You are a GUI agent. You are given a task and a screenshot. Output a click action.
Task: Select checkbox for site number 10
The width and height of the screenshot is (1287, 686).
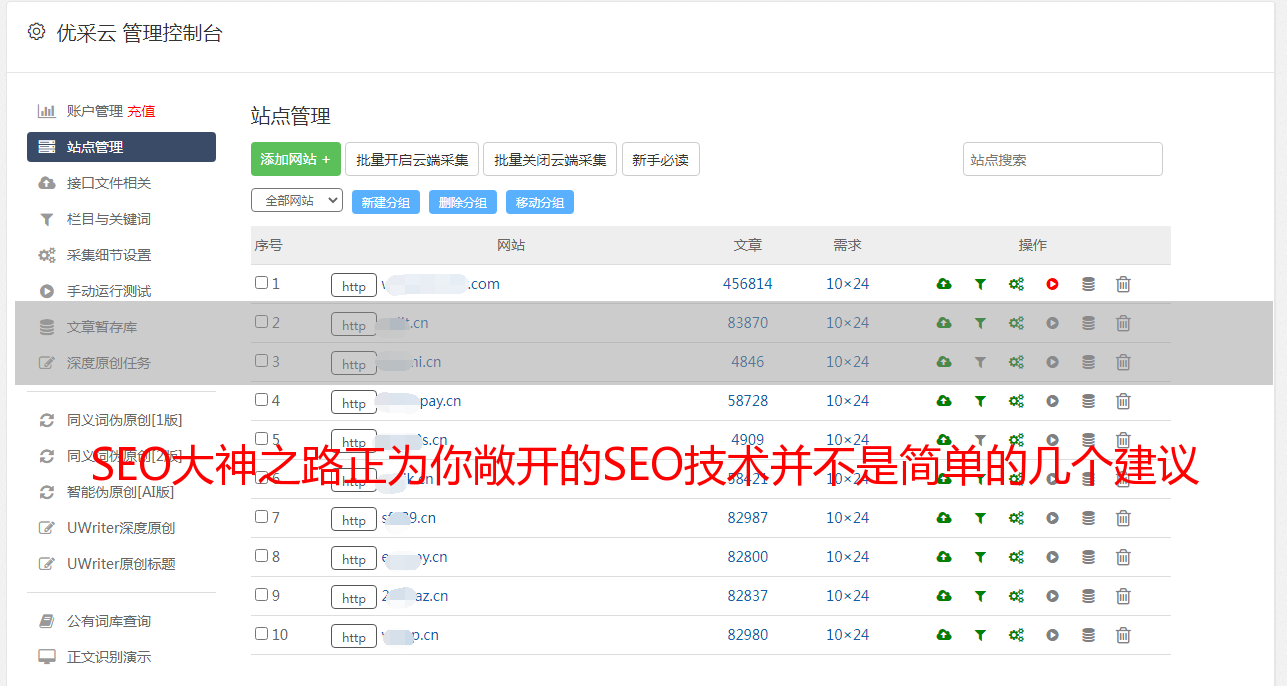click(261, 634)
